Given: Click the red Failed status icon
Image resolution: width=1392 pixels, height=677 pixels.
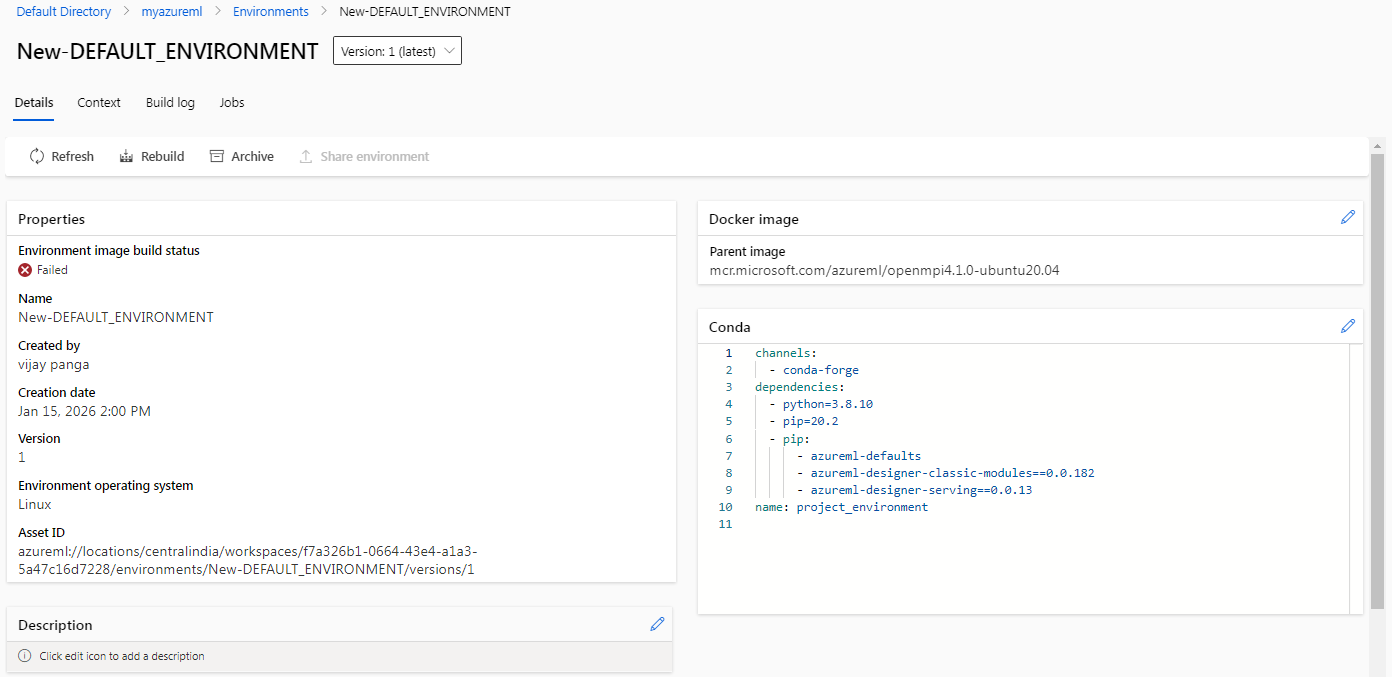Looking at the screenshot, I should (25, 270).
